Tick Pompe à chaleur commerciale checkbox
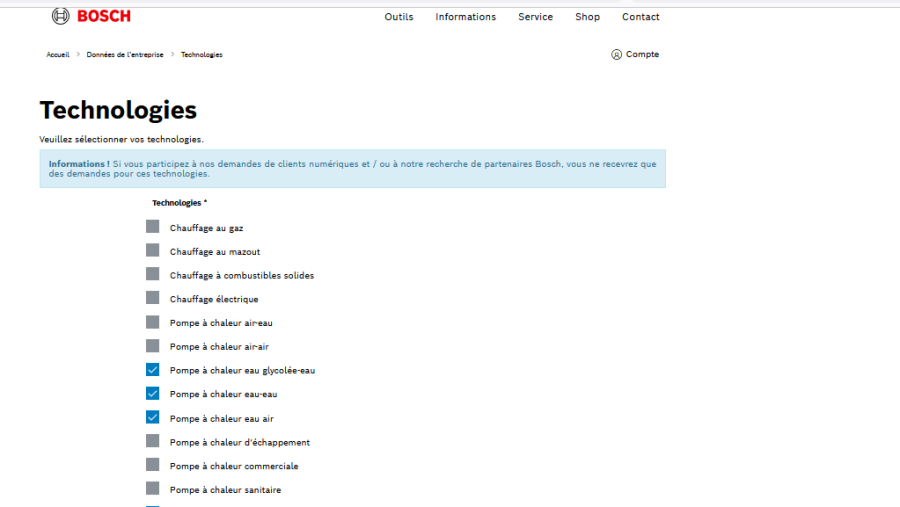The image size is (900, 507). (152, 465)
